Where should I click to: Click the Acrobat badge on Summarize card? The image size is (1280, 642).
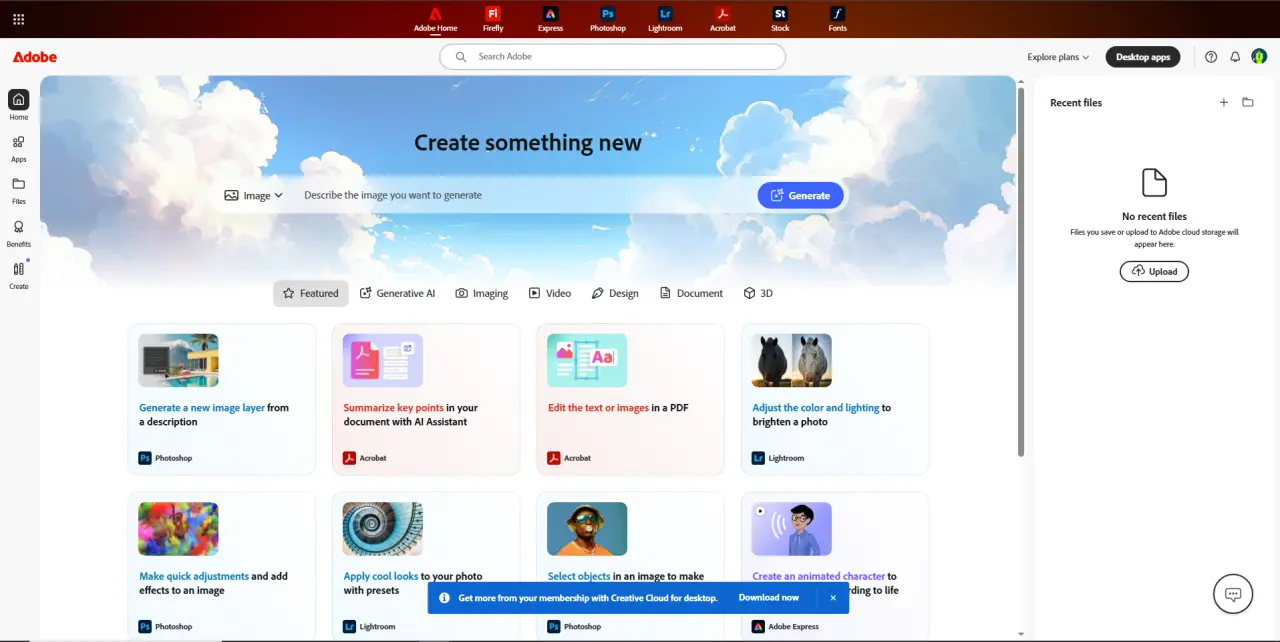[x=365, y=458]
